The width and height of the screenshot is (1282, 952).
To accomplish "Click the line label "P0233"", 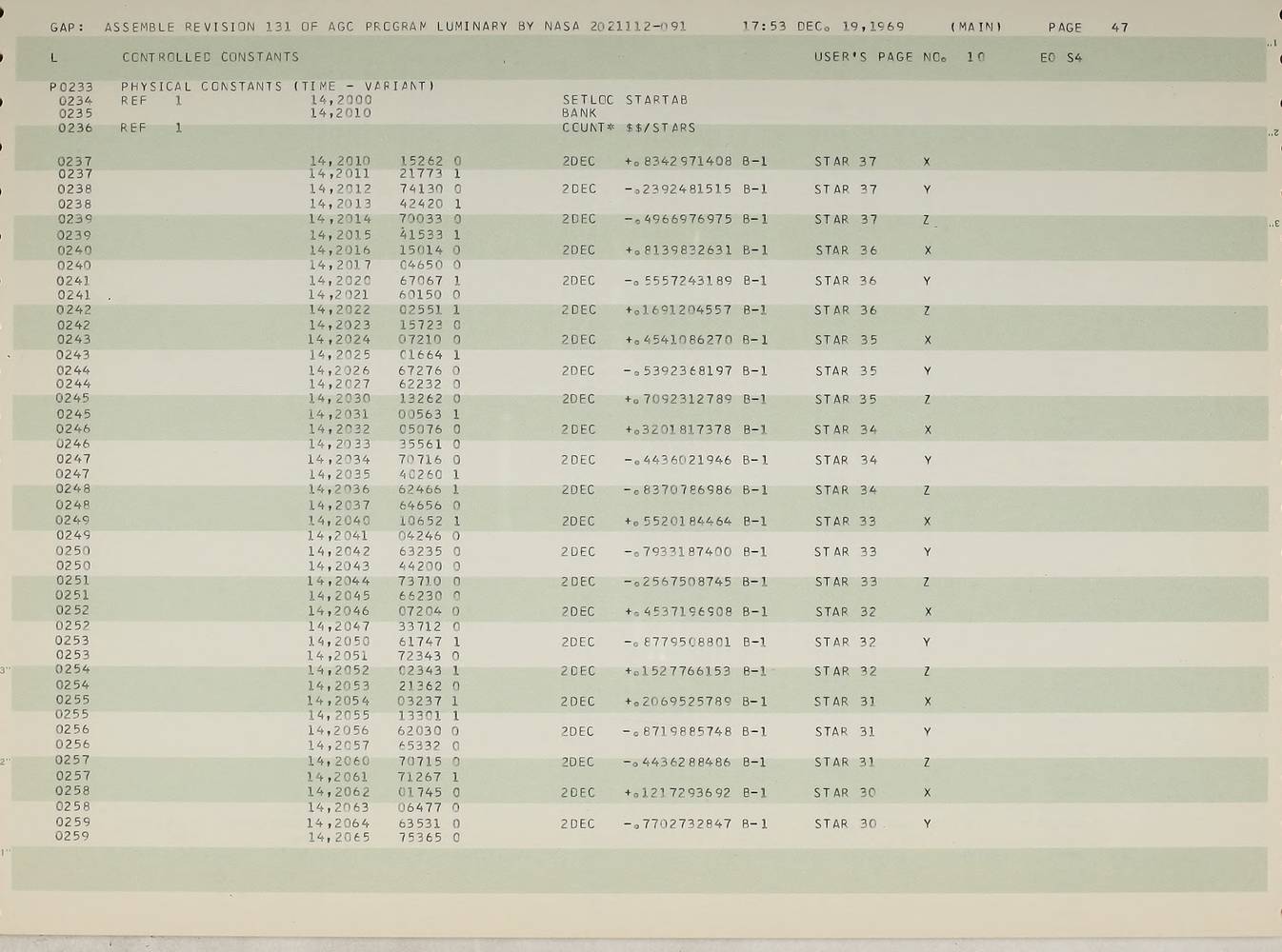I will [x=71, y=87].
